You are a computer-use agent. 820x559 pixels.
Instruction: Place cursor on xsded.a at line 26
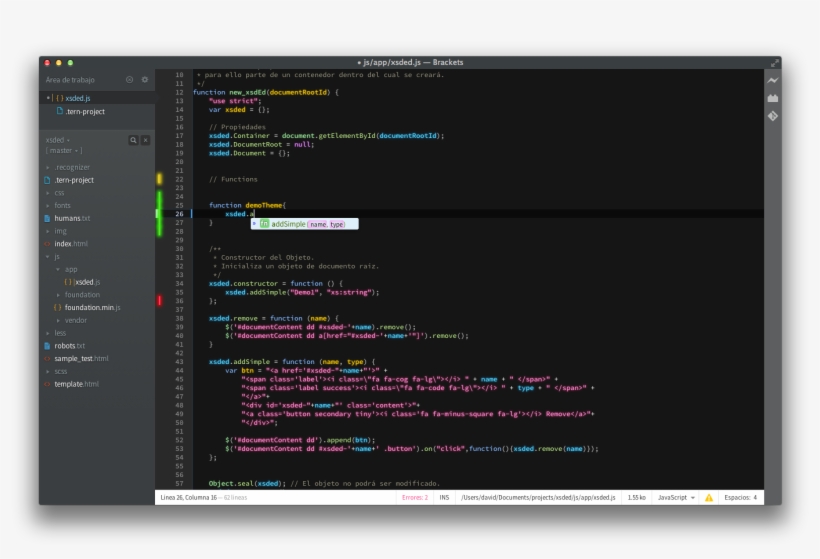[x=239, y=214]
